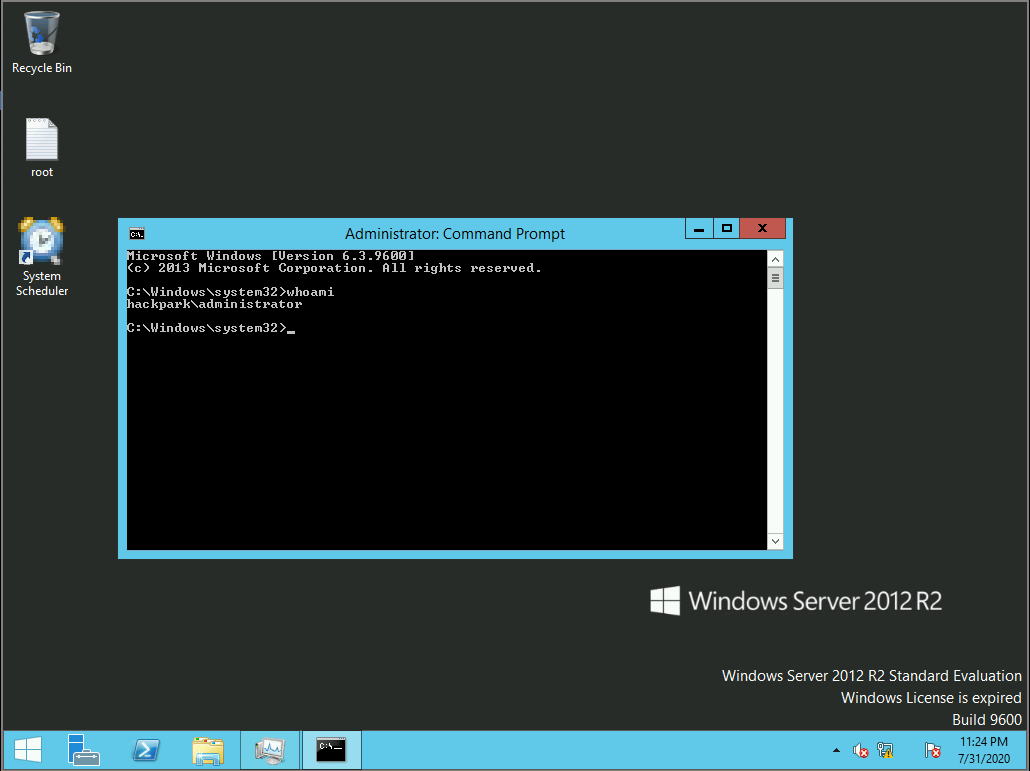Expand hidden icons in the system tray
The image size is (1030, 771).
(x=837, y=748)
